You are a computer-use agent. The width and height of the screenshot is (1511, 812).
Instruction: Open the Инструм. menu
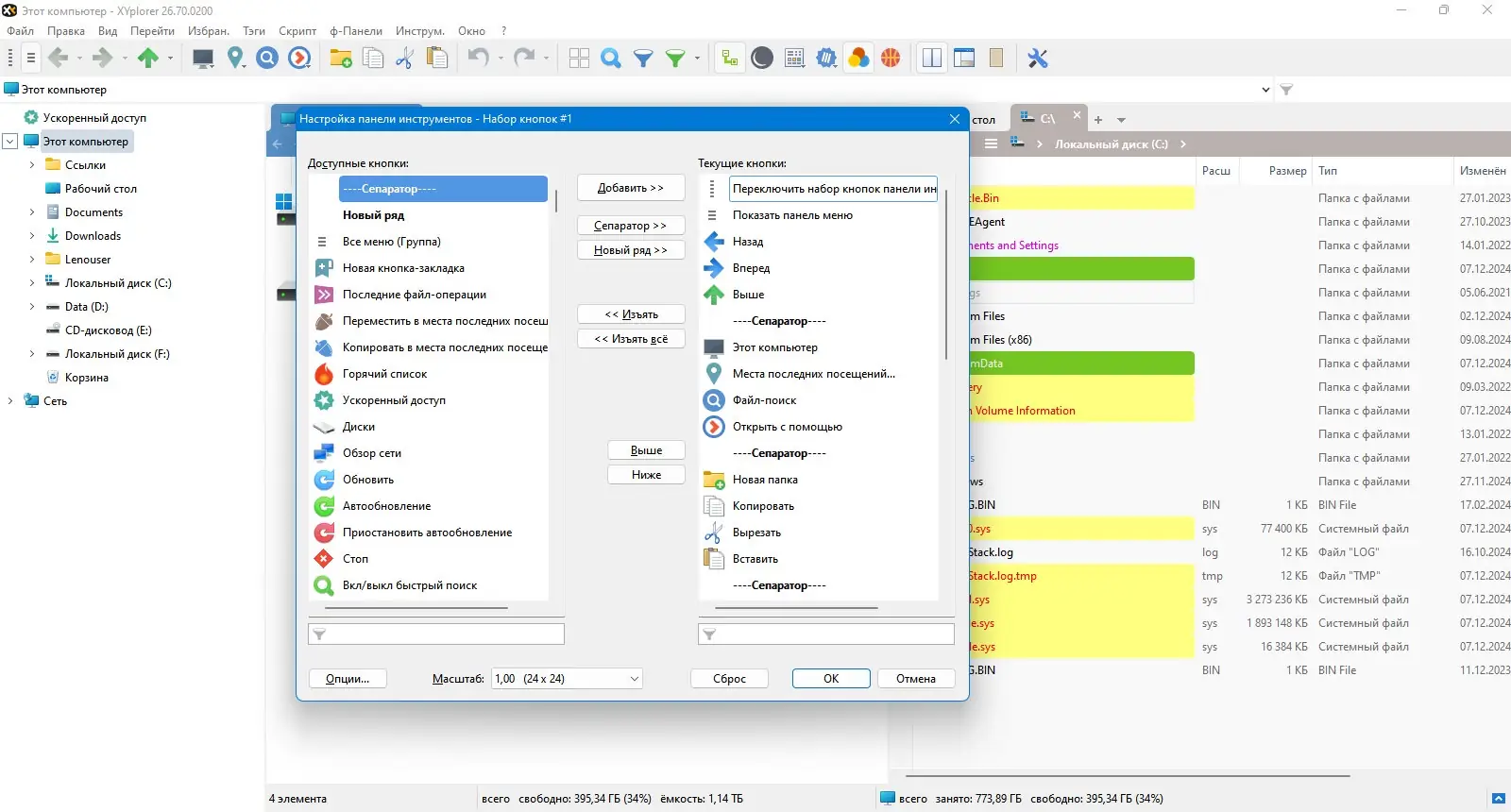tap(420, 31)
